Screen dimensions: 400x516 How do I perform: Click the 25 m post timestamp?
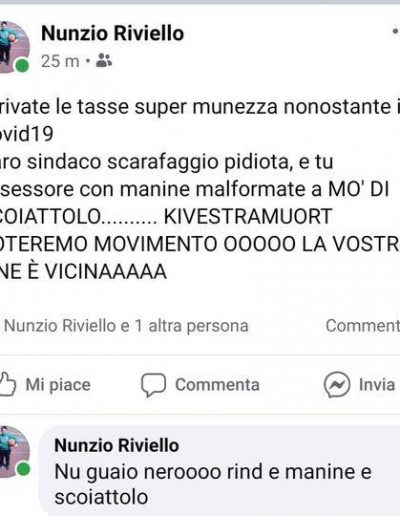click(x=60, y=61)
